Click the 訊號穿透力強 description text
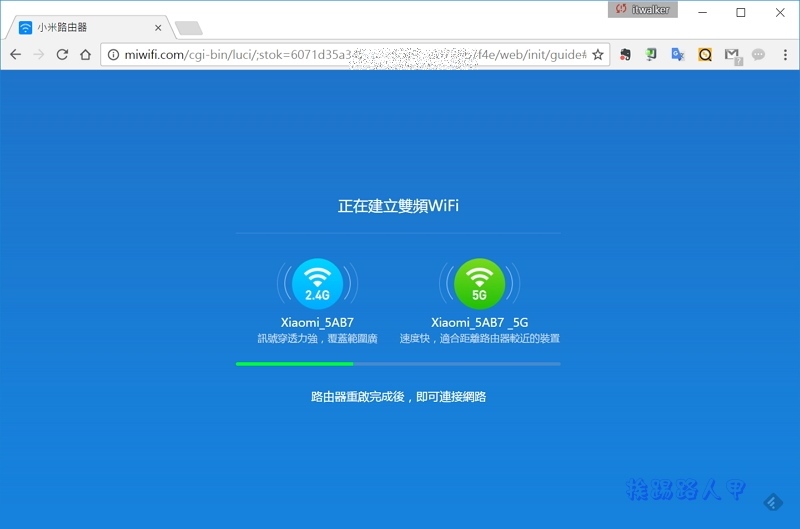 [x=317, y=339]
